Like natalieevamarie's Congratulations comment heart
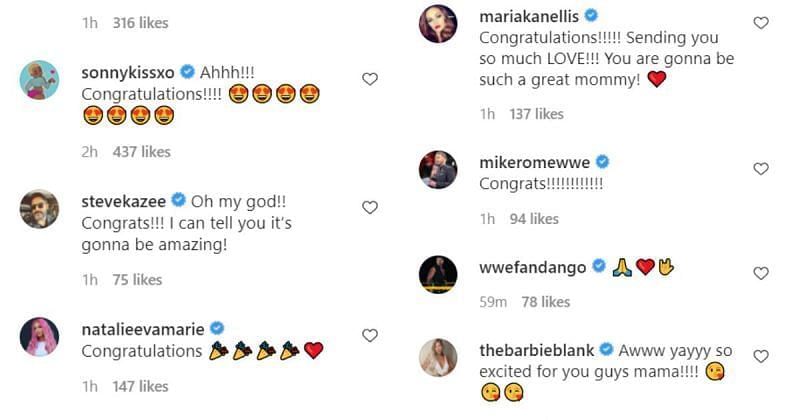The image size is (800, 420). pos(370,335)
